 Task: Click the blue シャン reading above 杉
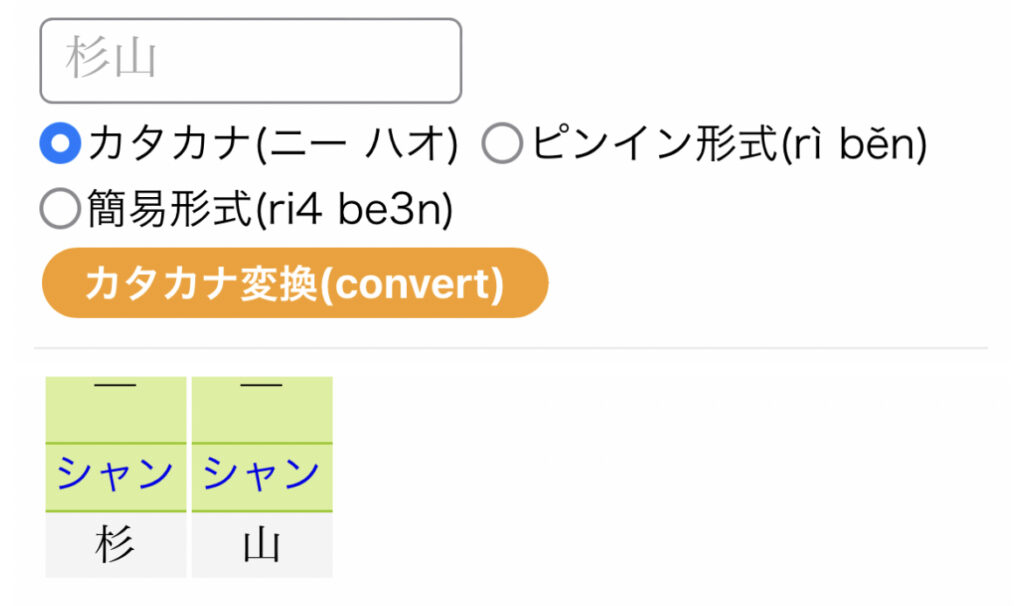click(116, 475)
